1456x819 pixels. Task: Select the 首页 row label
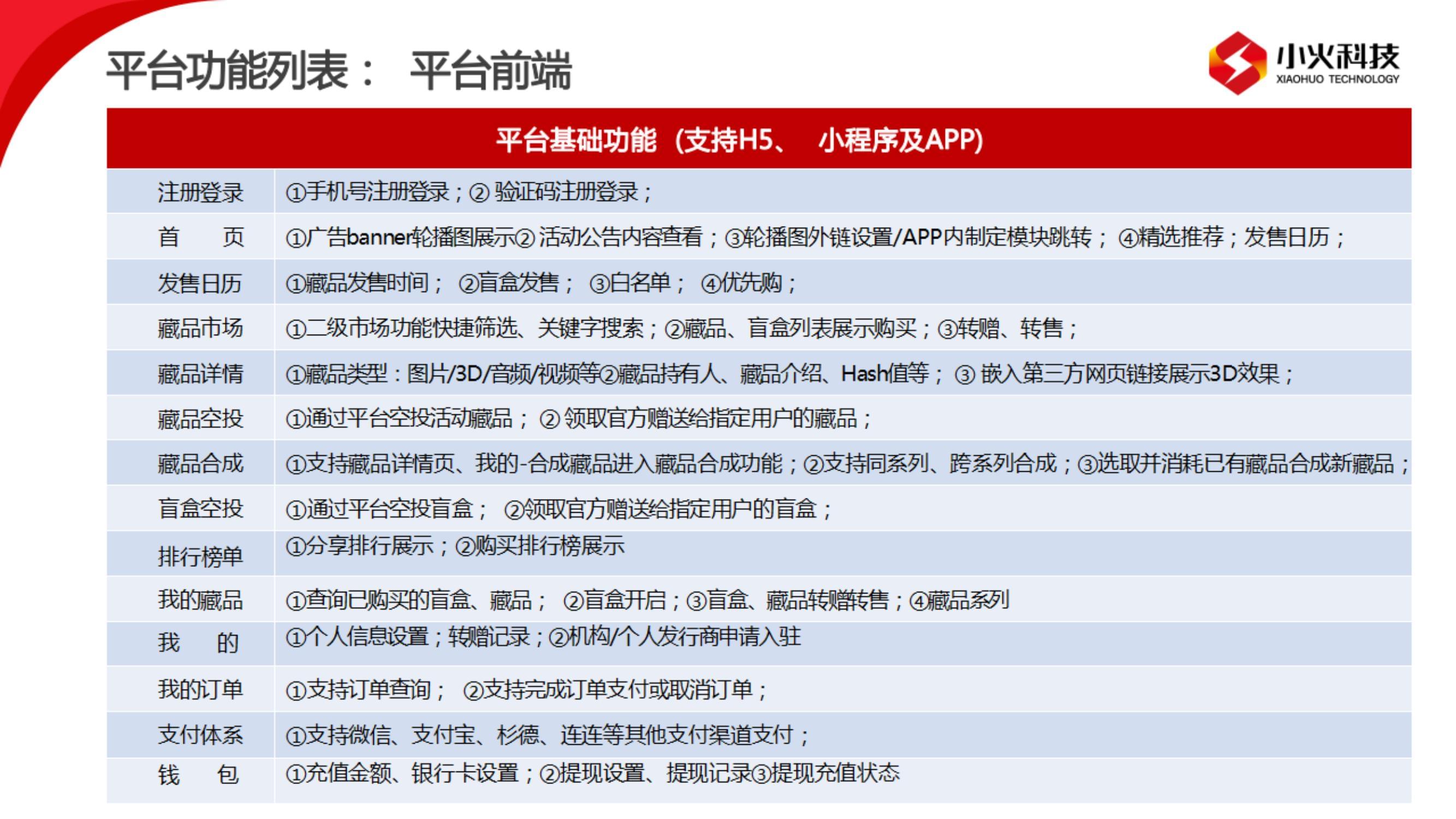click(x=200, y=238)
